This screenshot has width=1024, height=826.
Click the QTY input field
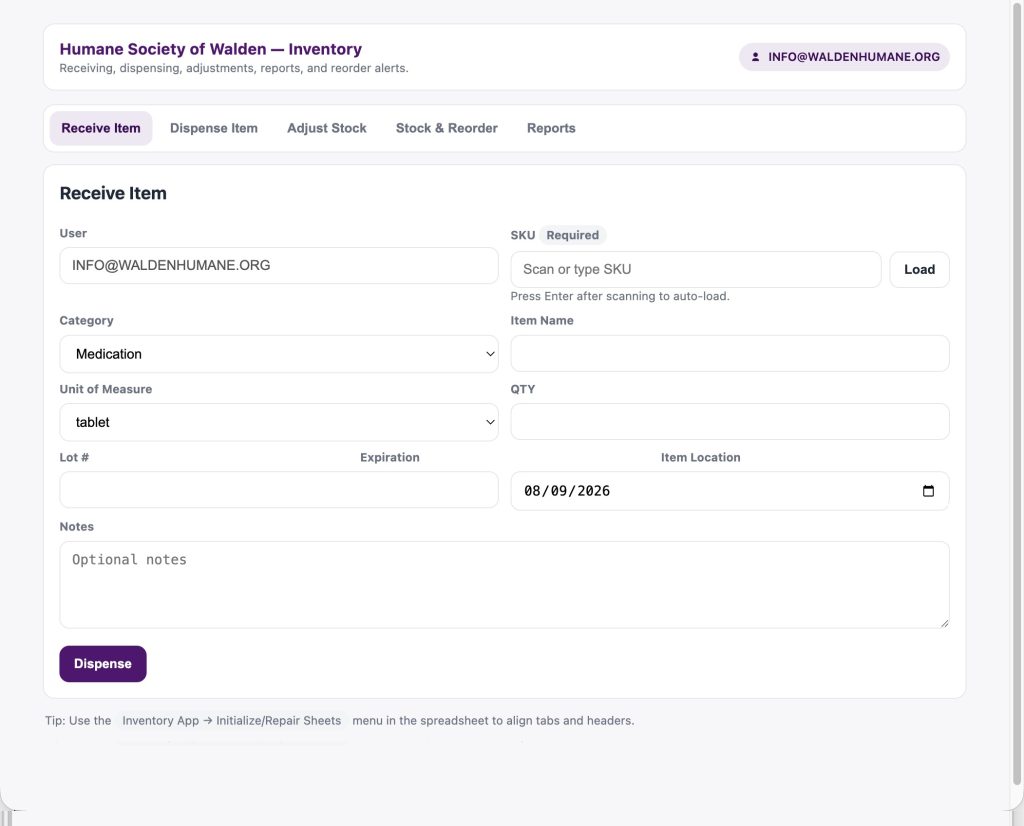click(729, 421)
